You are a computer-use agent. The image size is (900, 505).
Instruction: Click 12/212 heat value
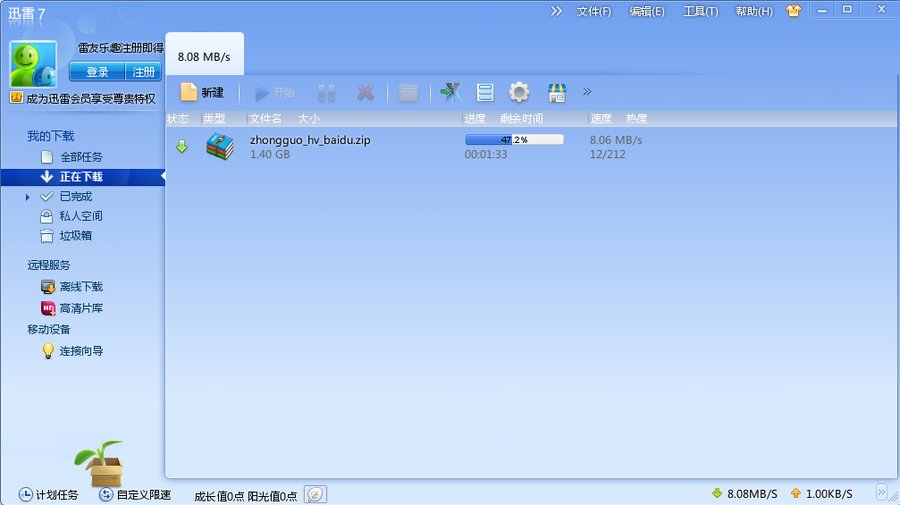click(607, 154)
